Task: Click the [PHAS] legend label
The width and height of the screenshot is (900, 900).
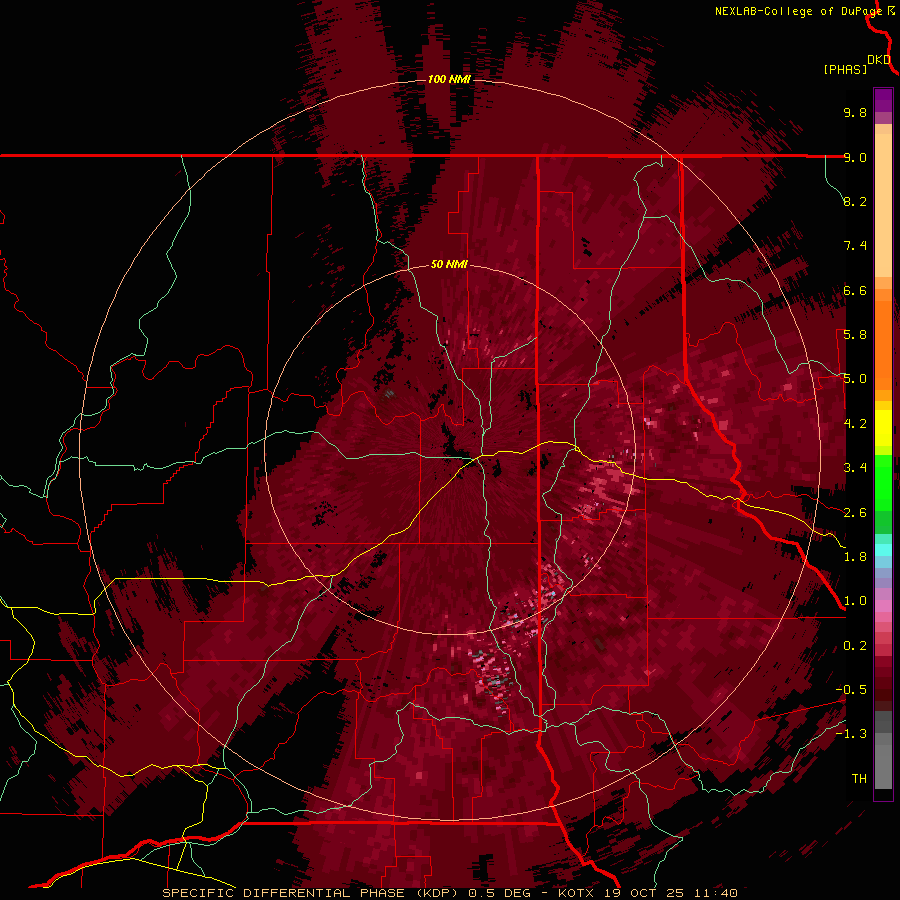Action: pos(845,69)
